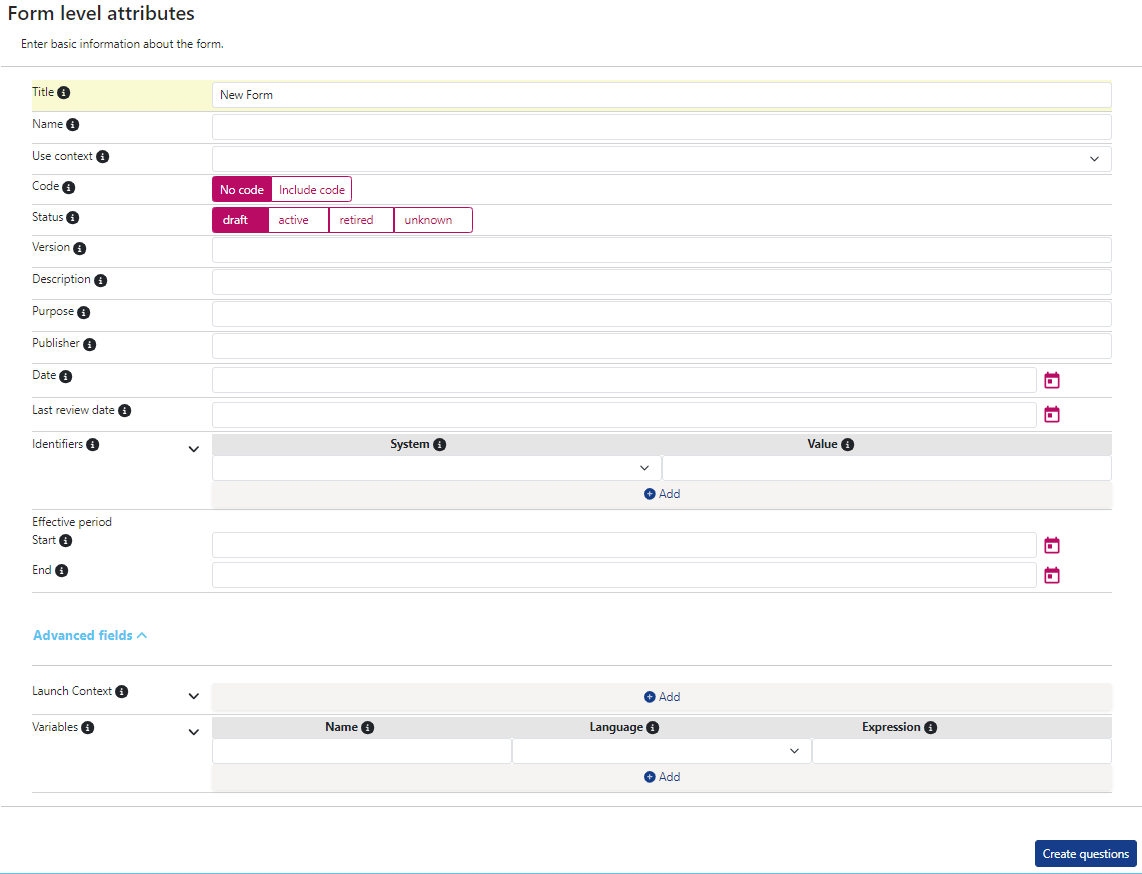This screenshot has width=1142, height=874.
Task: Open the Effective period Start calendar picker
Action: coord(1051,544)
